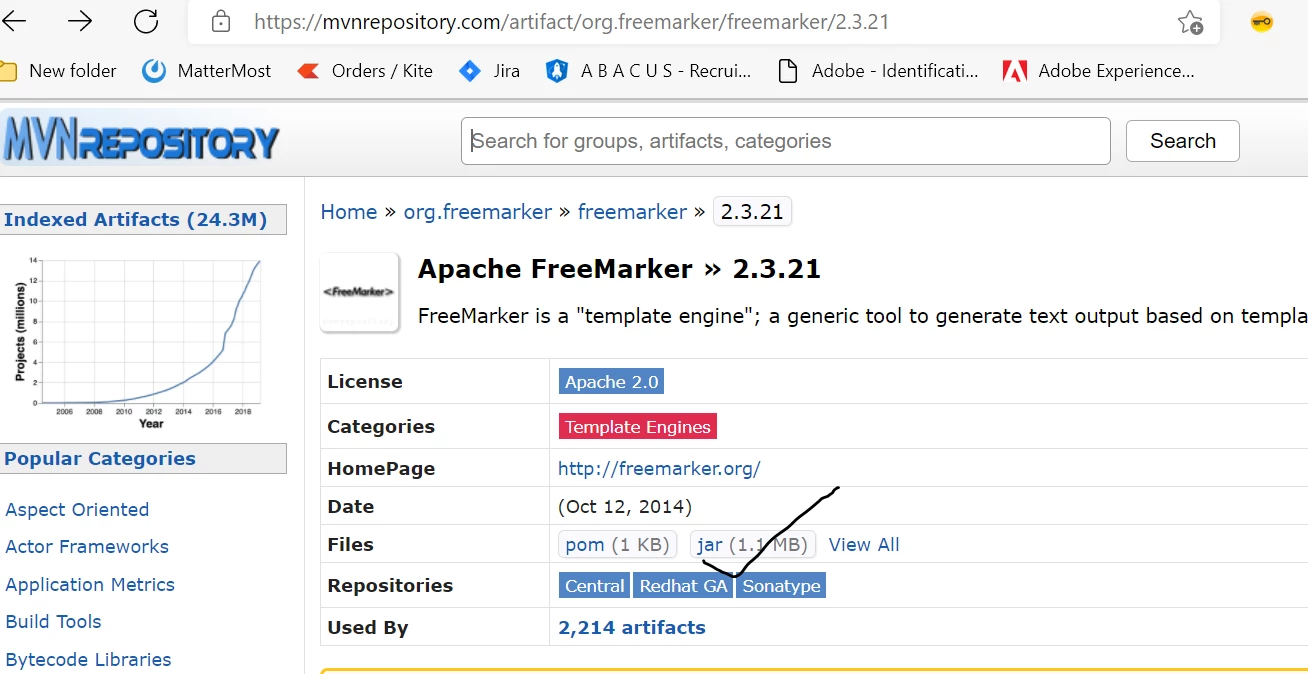This screenshot has height=674, width=1308.
Task: Open the ABACUS Recruit bookmark
Action: point(648,71)
